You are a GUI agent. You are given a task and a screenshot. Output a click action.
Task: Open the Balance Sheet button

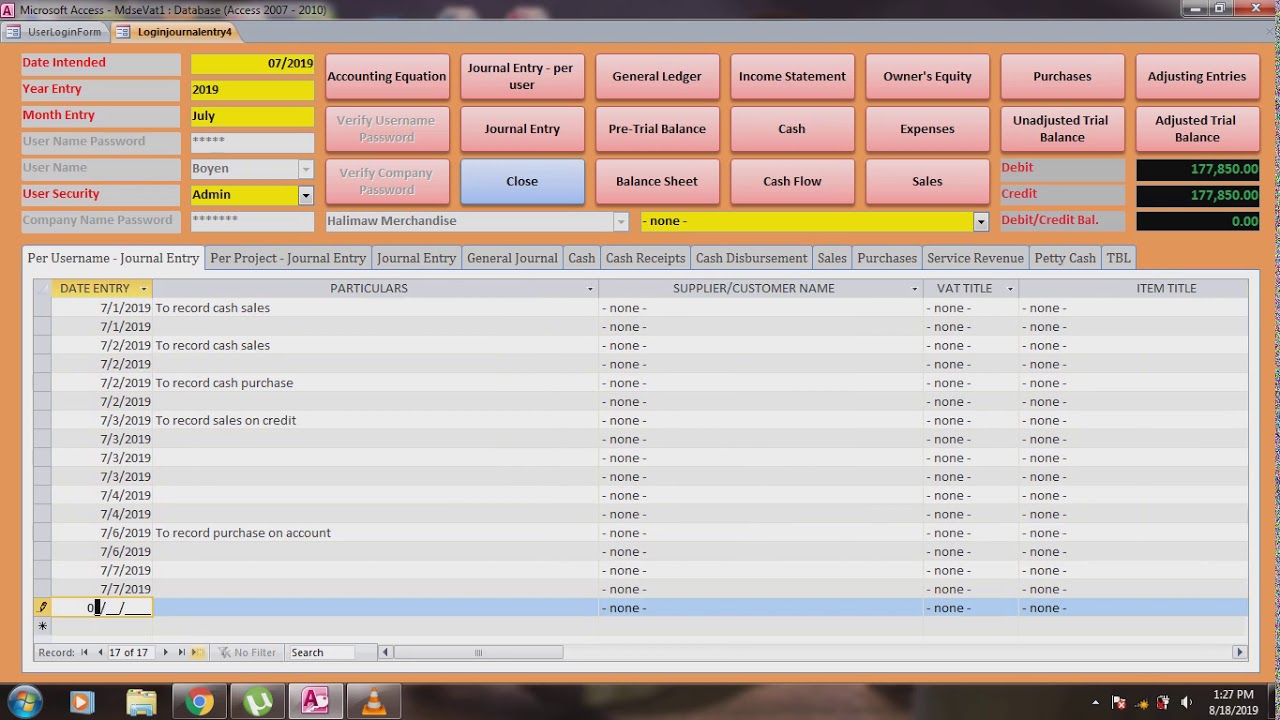(657, 182)
